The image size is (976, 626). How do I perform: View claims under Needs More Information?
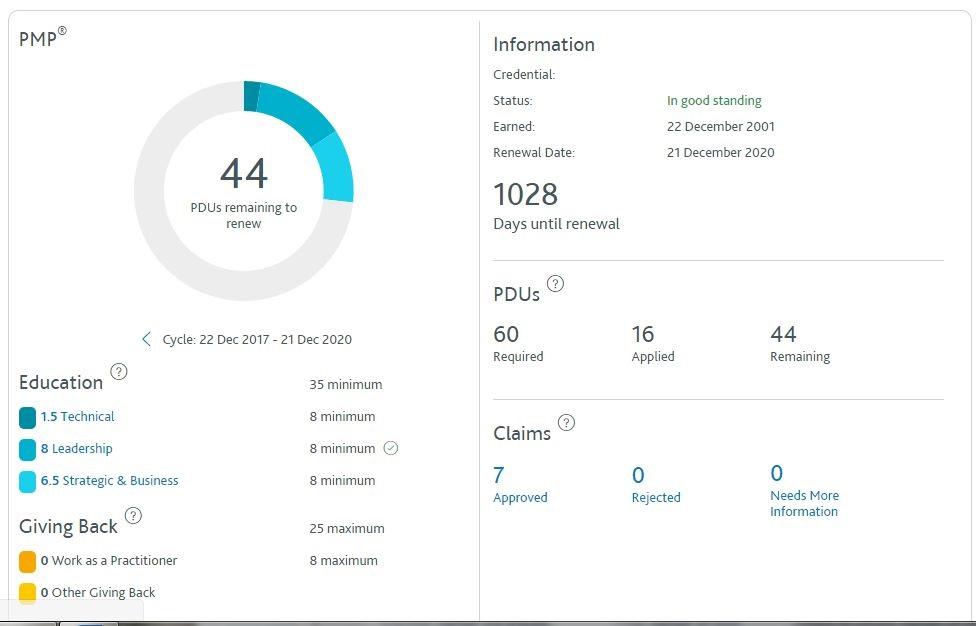(x=804, y=491)
